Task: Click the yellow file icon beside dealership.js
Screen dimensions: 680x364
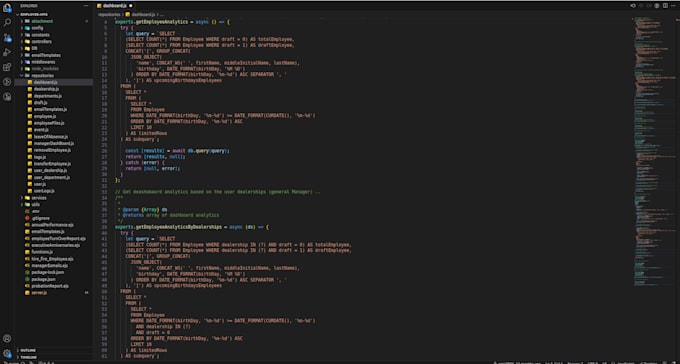Action: click(x=29, y=89)
